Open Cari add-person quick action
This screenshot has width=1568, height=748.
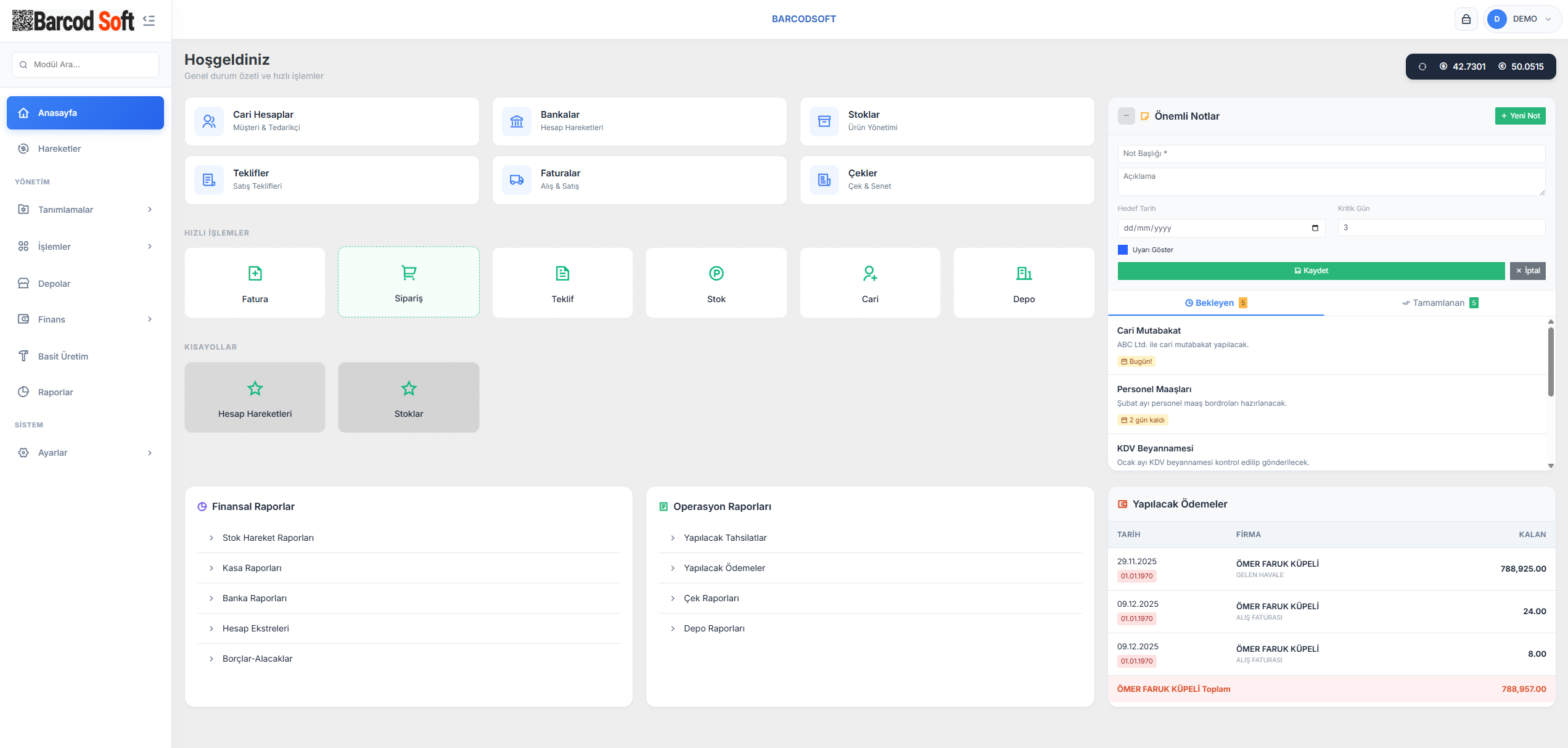pyautogui.click(x=869, y=273)
